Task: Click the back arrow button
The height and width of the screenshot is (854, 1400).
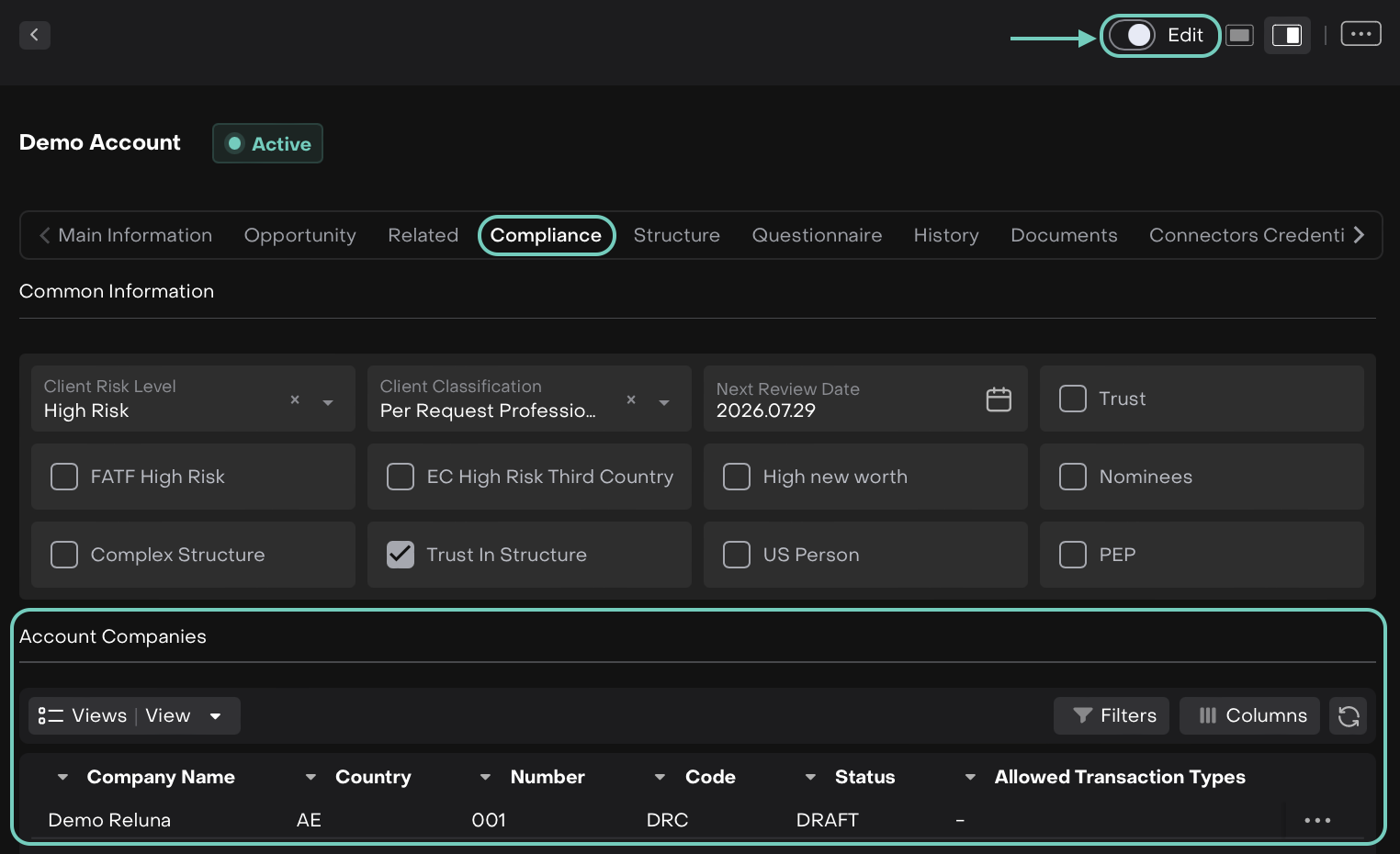Action: 34,35
